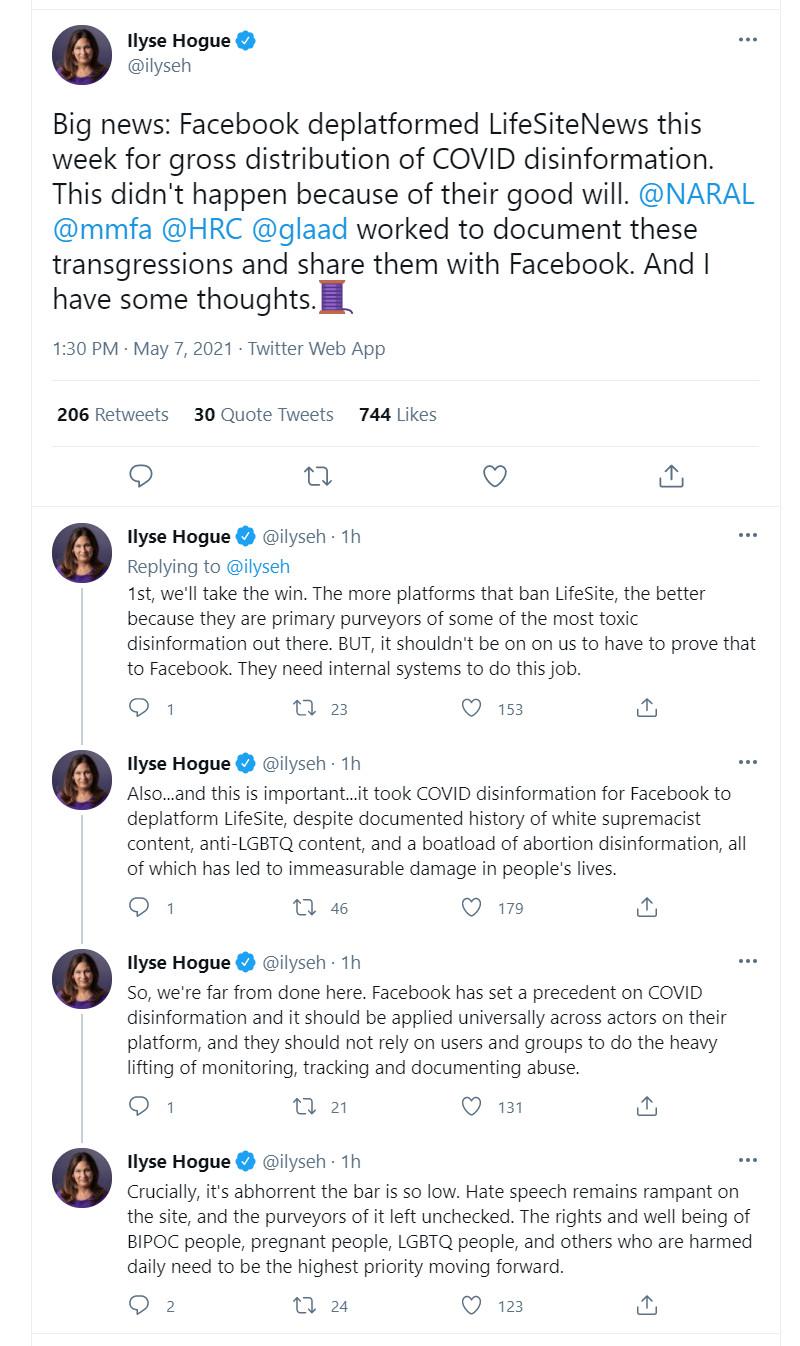Like the reply with 179 likes
Screen dimensions: 800x1346
click(x=472, y=907)
